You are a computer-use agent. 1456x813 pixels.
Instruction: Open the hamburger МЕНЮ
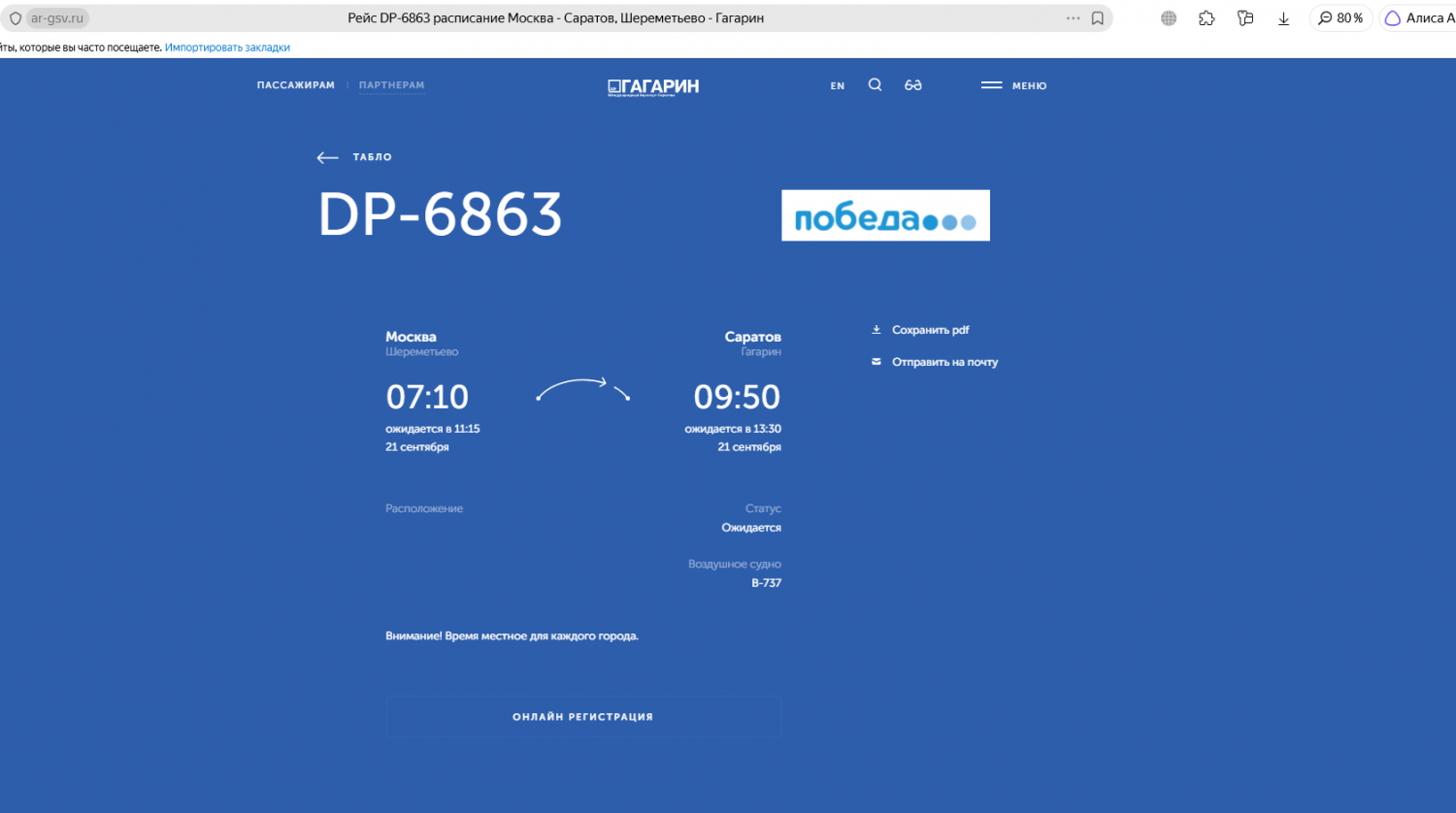tap(1013, 85)
